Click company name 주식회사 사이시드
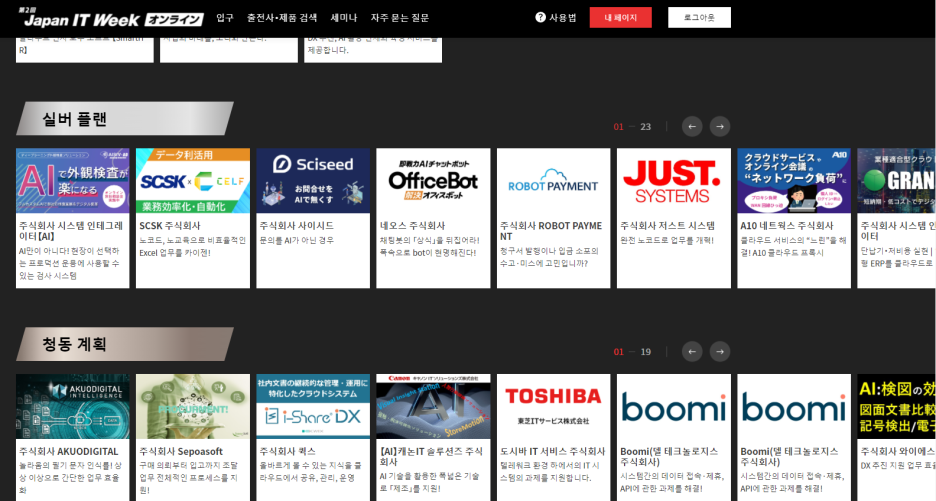 [297, 226]
